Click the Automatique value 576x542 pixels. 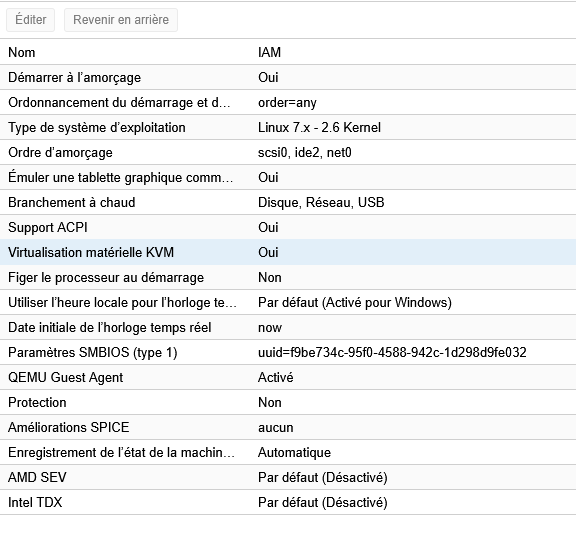pyautogui.click(x=294, y=452)
